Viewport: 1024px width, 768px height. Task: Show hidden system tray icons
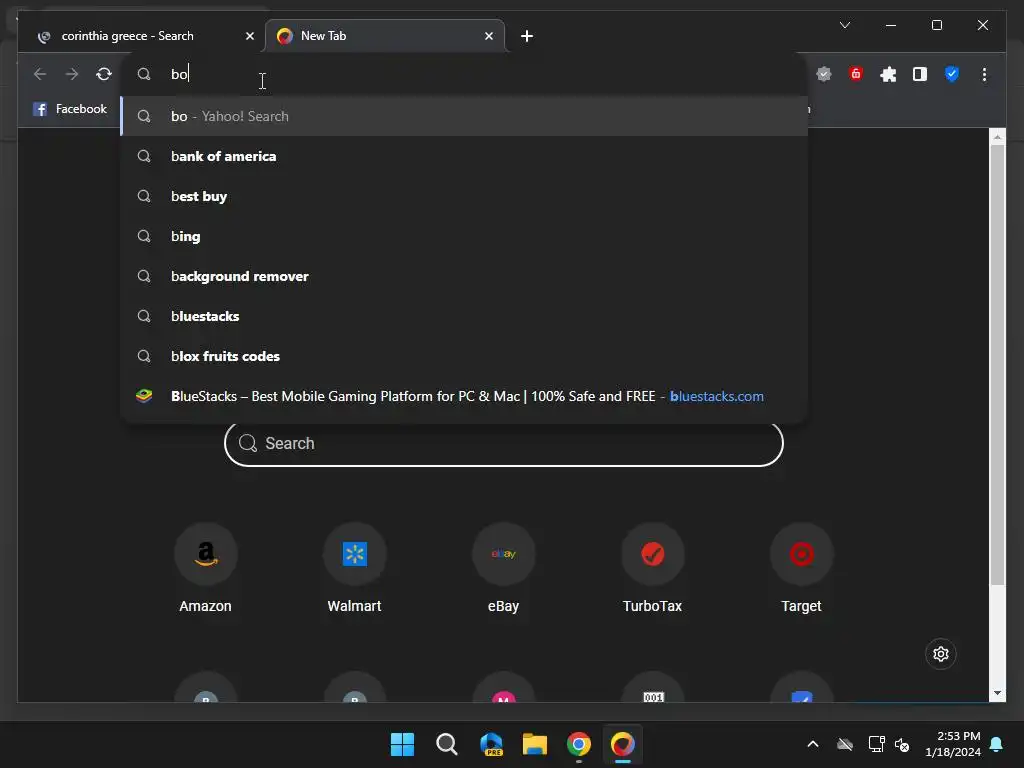coord(812,744)
